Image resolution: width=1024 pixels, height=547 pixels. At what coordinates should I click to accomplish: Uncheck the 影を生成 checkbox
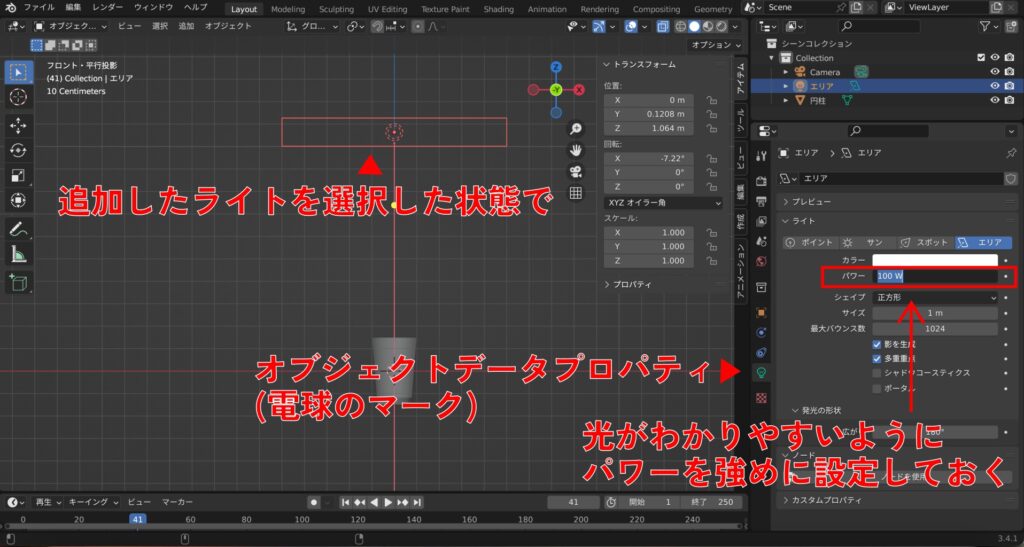pos(877,344)
